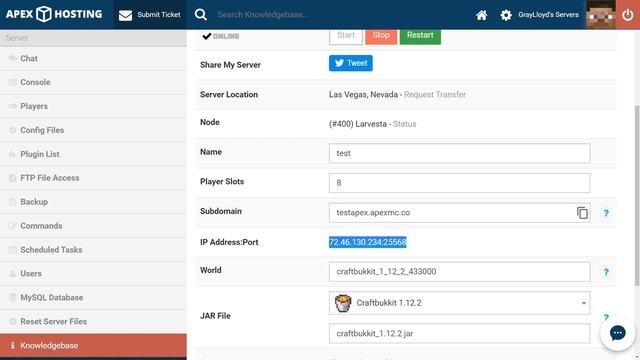
Task: Select Players in sidebar
Action: 93,106
